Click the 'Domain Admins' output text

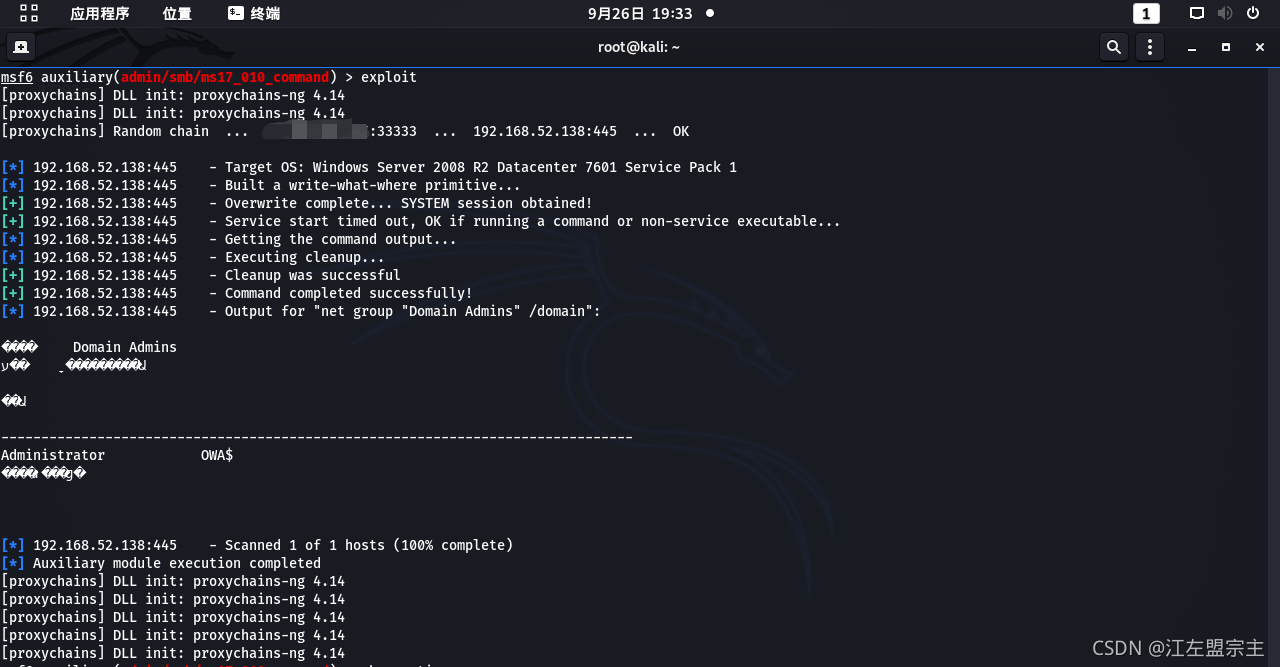125,347
